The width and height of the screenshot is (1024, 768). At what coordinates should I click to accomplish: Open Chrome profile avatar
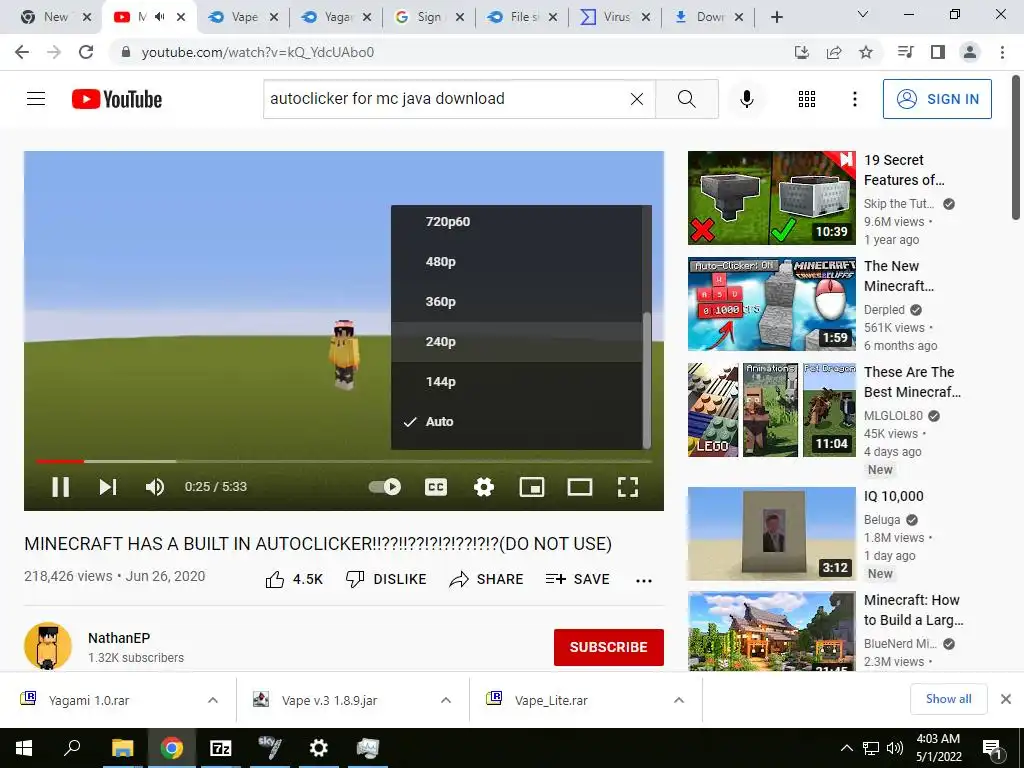(970, 52)
